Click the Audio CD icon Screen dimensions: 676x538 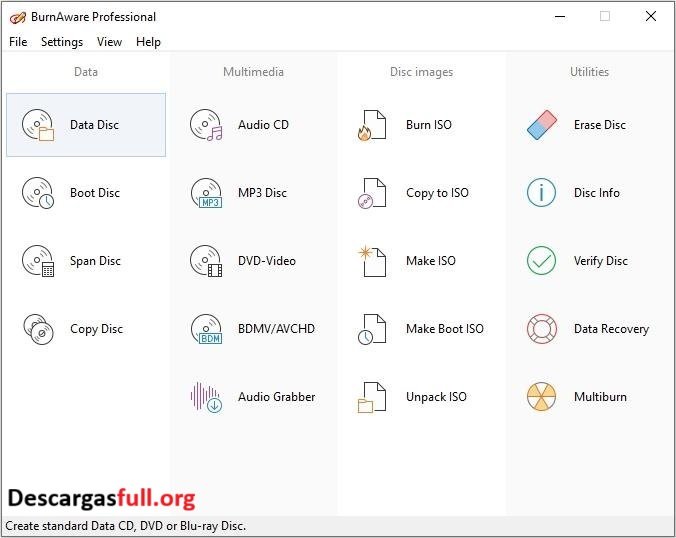[x=206, y=125]
